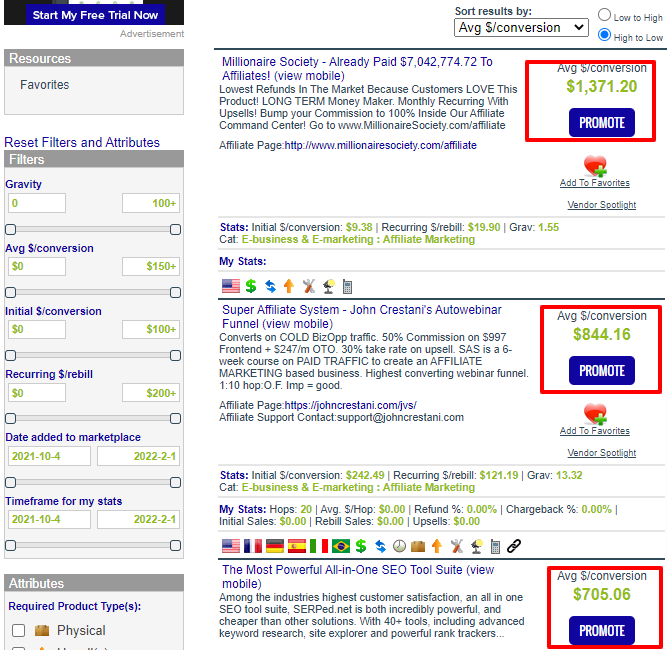Viewport: 667px width, 650px height.
Task: Click the recurring arrows icon under Super Affiliate System
Action: click(x=380, y=546)
